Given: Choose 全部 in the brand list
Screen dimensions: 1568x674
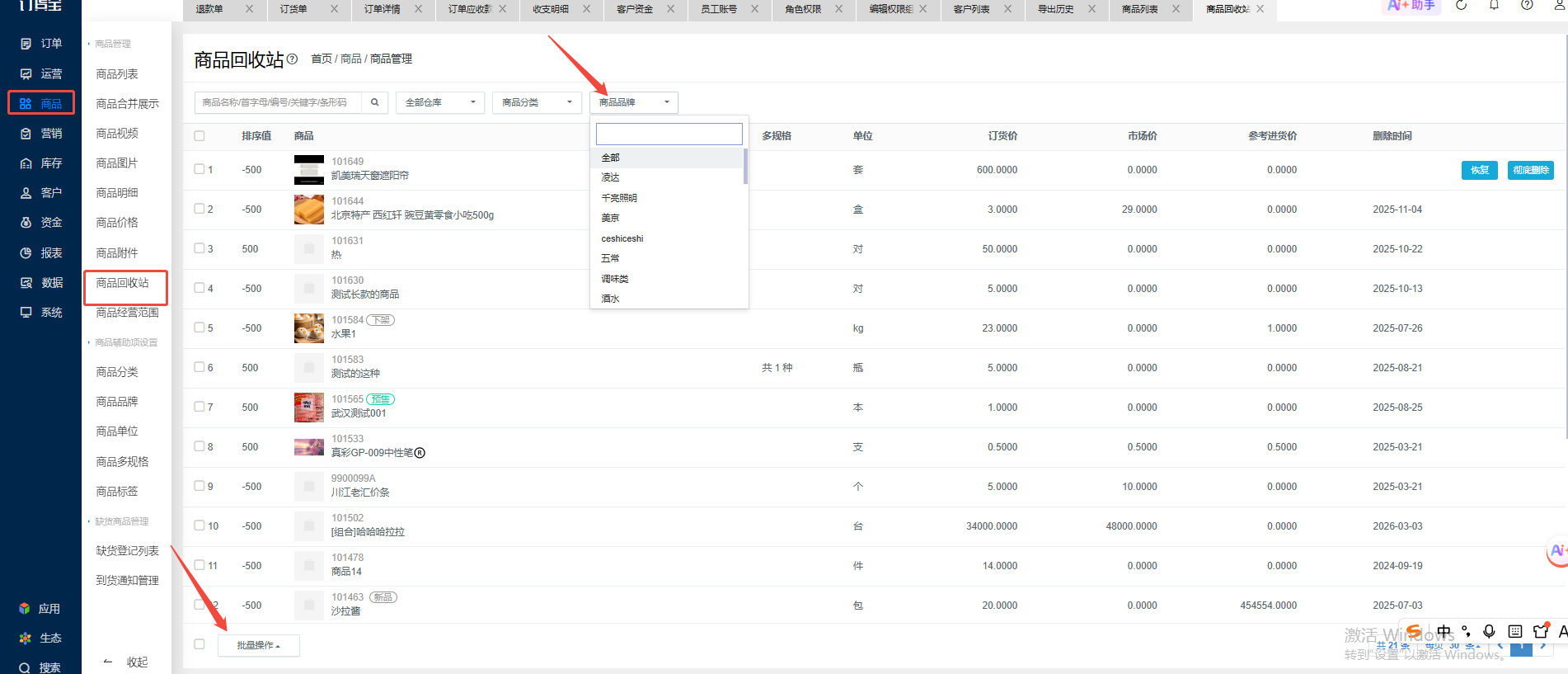Looking at the screenshot, I should pyautogui.click(x=667, y=158).
